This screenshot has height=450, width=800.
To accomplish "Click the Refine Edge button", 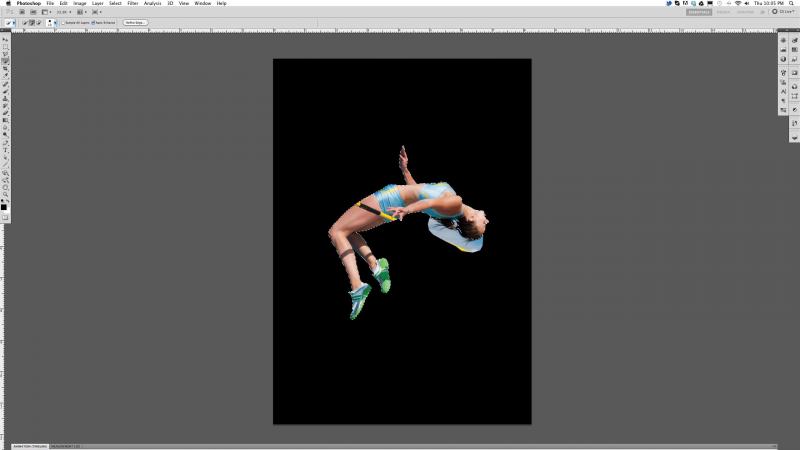I will tap(135, 21).
